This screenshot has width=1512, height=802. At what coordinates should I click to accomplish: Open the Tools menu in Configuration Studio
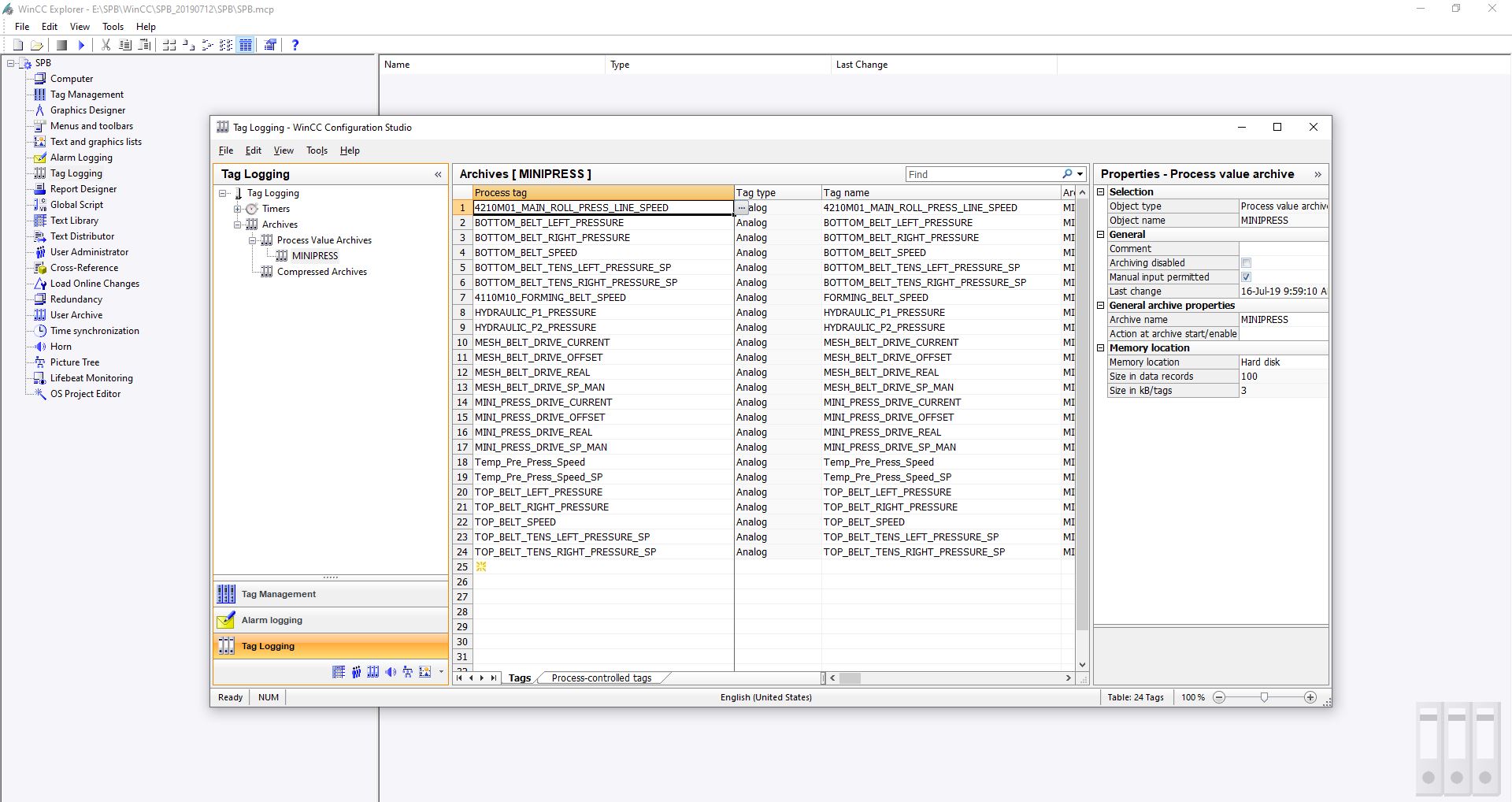tap(317, 150)
